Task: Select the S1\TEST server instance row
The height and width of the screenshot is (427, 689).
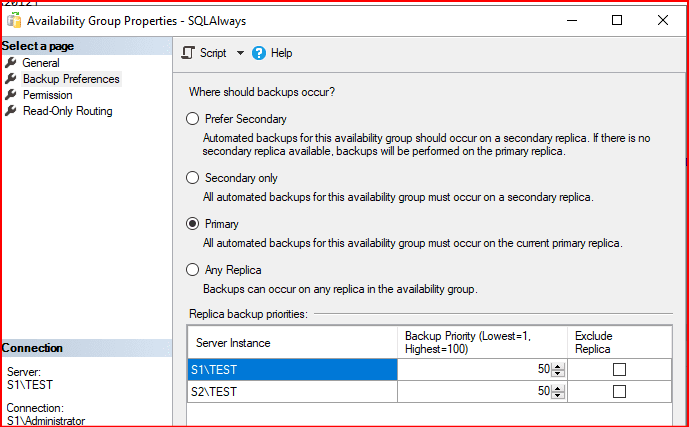Action: [x=292, y=369]
